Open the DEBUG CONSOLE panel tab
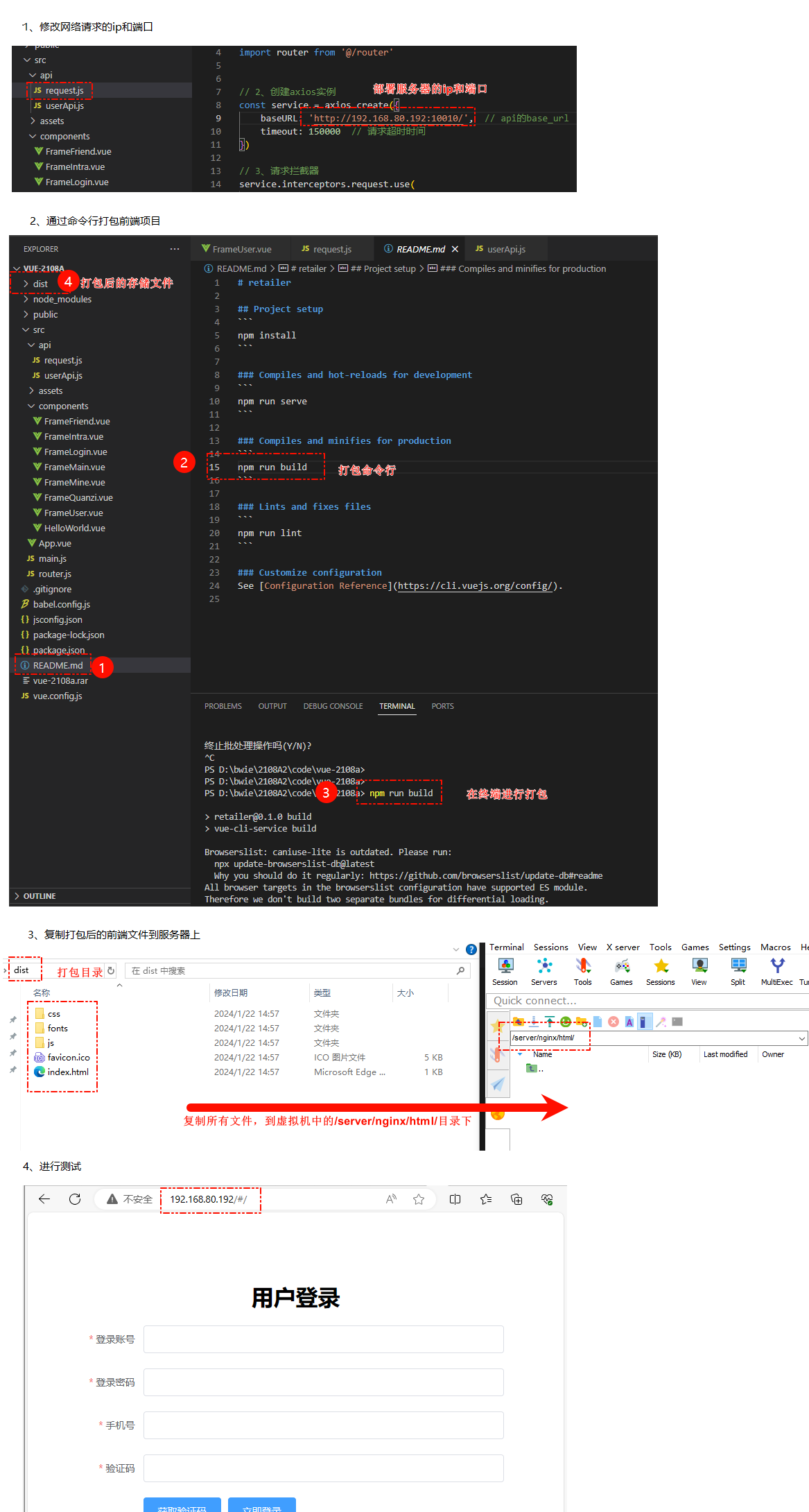809x1512 pixels. [333, 706]
